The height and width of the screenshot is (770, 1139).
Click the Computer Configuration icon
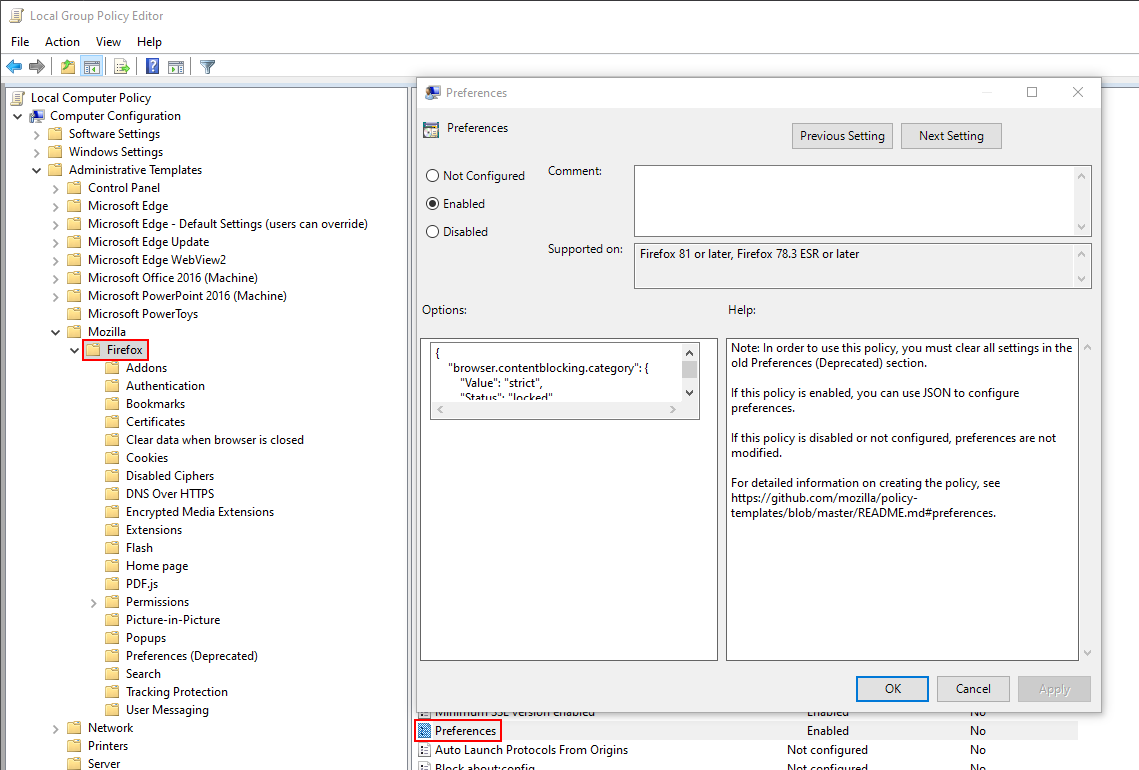(37, 116)
